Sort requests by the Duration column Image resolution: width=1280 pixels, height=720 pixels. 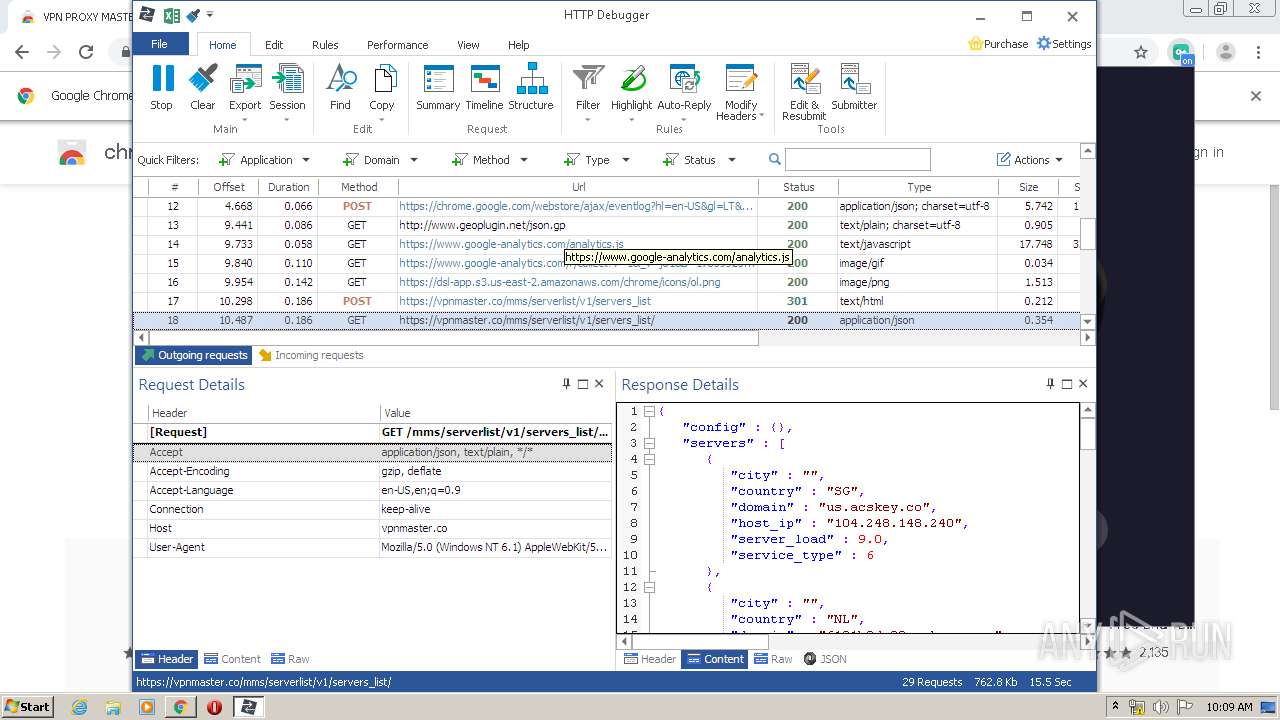(288, 187)
